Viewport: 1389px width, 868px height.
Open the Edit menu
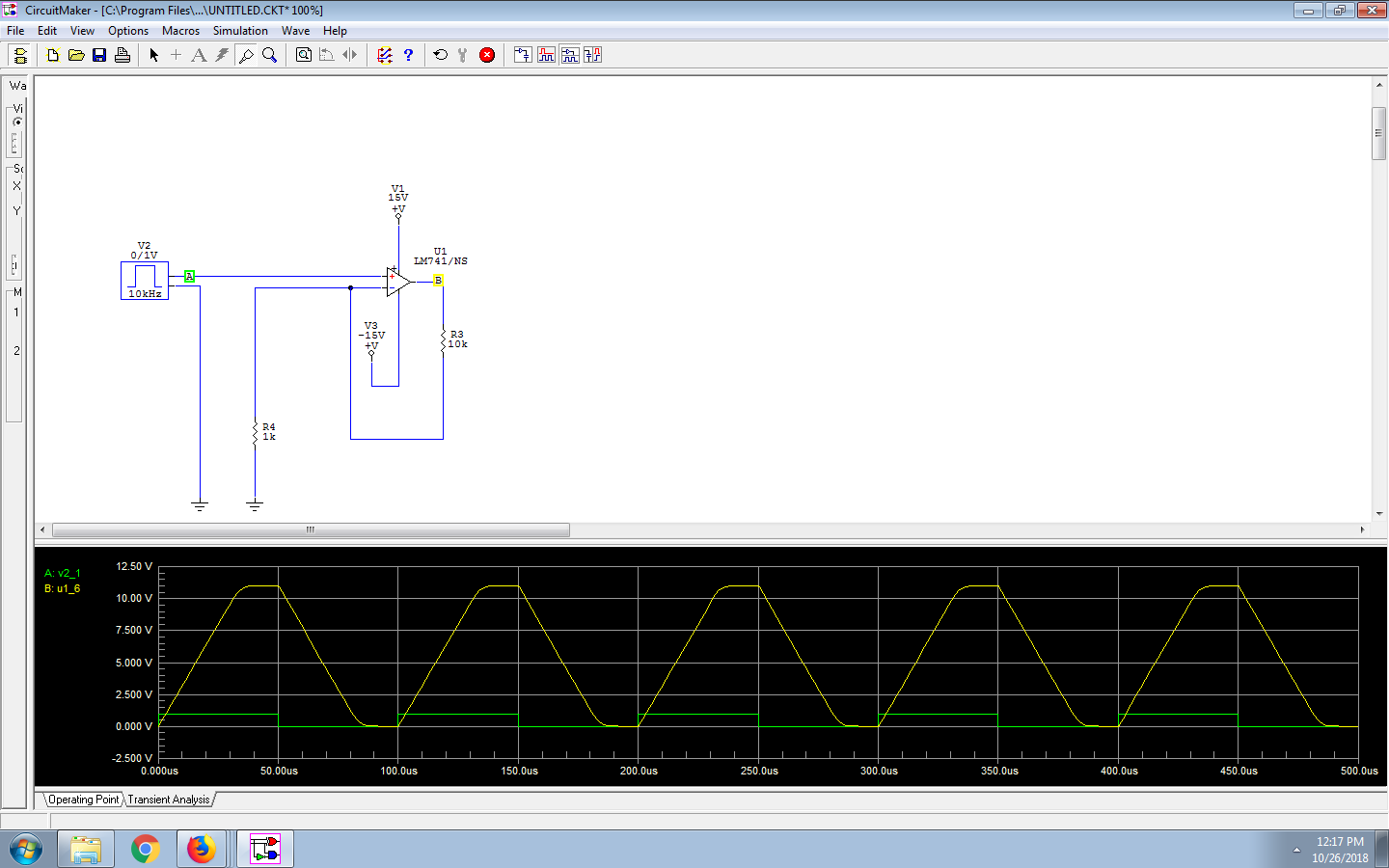47,31
